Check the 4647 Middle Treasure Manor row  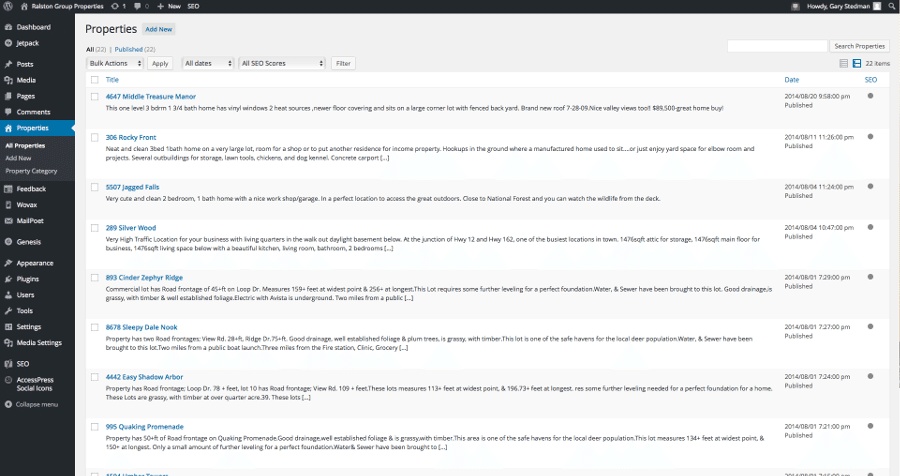(x=95, y=96)
